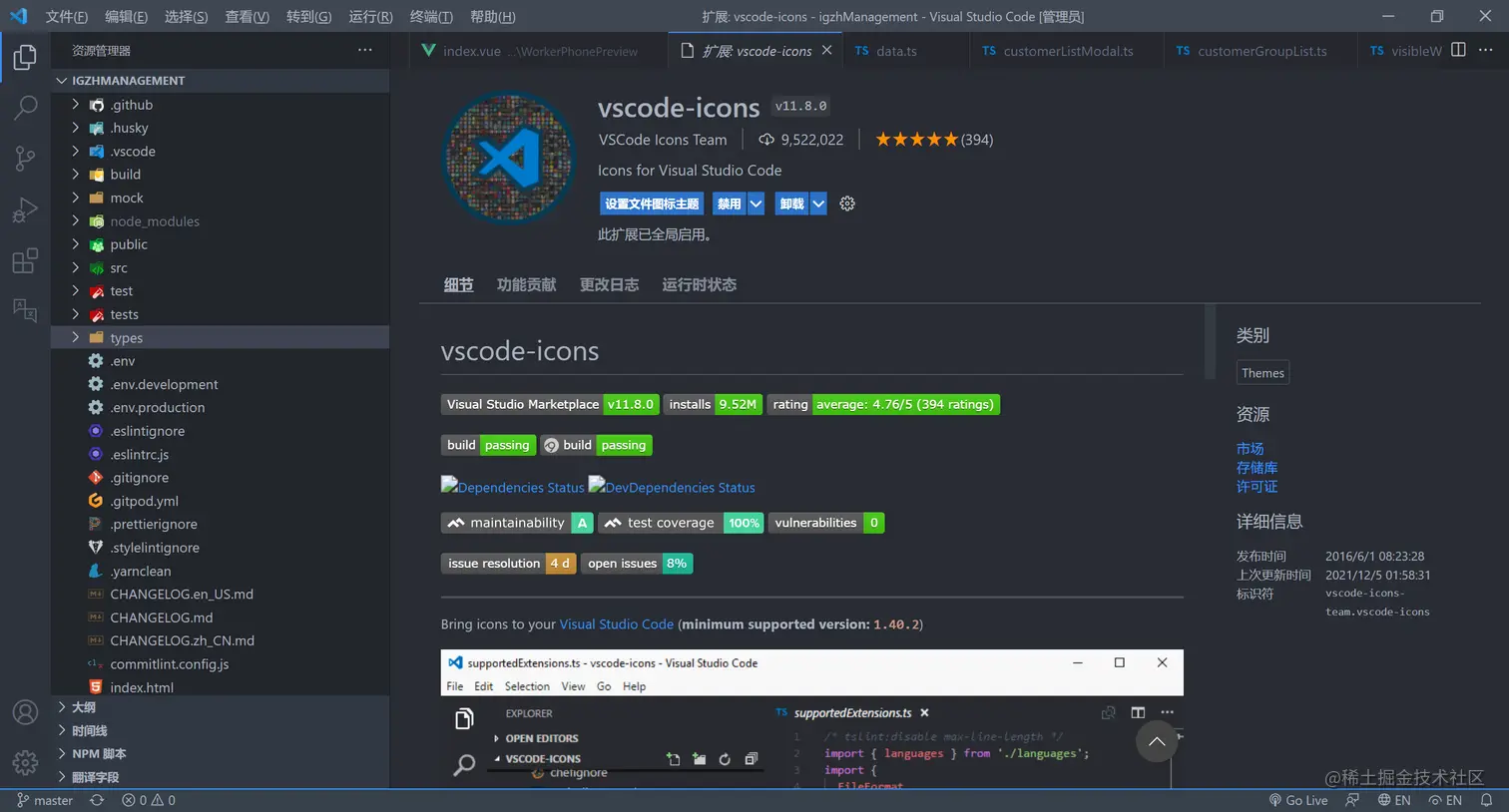This screenshot has width=1509, height=812.
Task: Open the 市场 marketplace link
Action: point(1250,449)
